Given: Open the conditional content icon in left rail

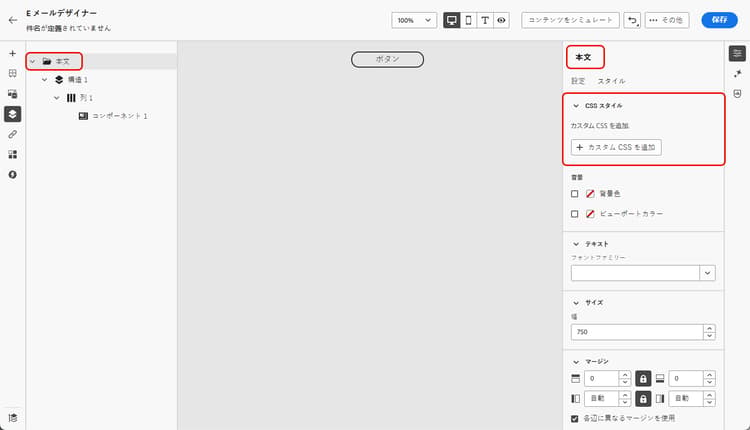Looking at the screenshot, I should 13,154.
